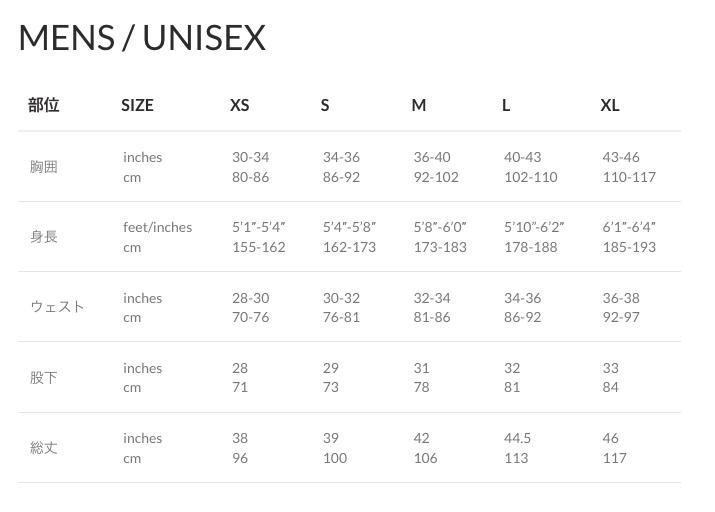715x512 pixels.
Task: Select the XS column header
Action: (x=239, y=105)
